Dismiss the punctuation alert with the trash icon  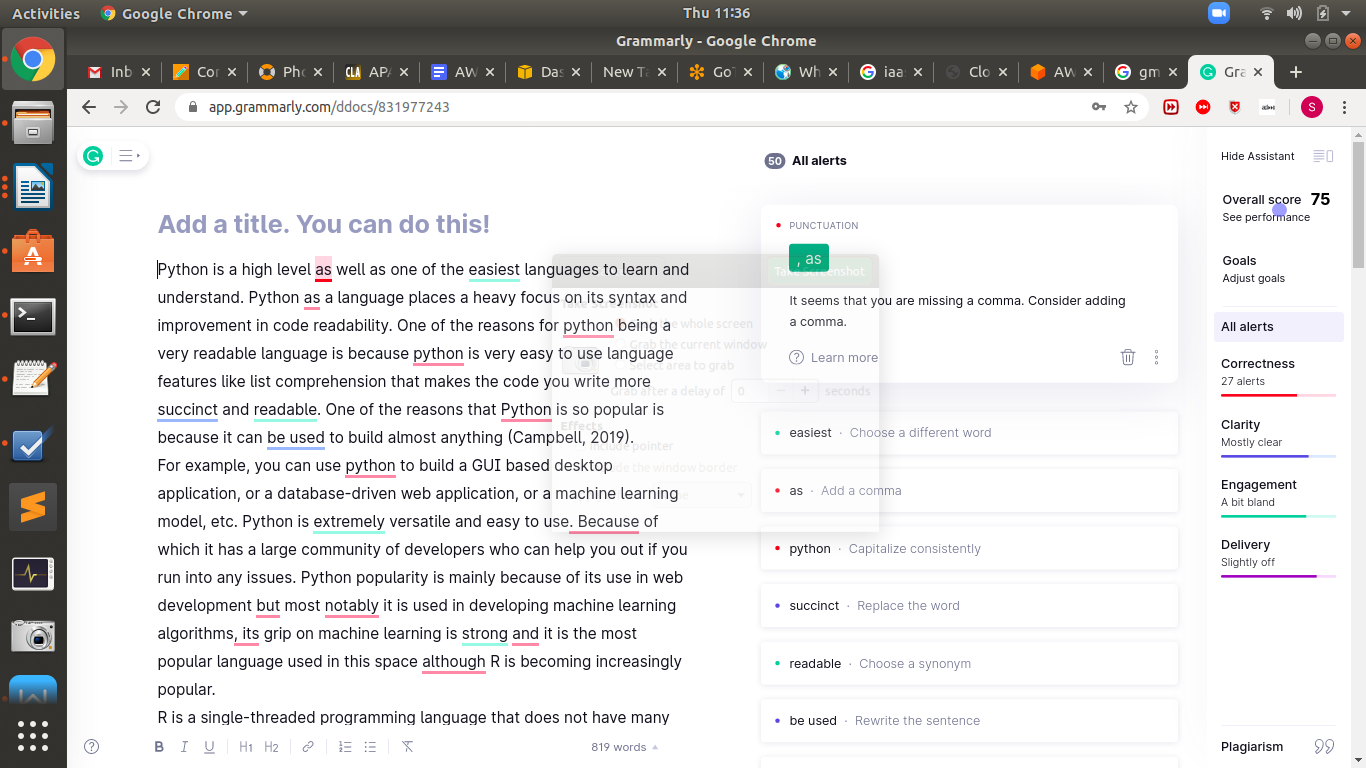click(1127, 357)
